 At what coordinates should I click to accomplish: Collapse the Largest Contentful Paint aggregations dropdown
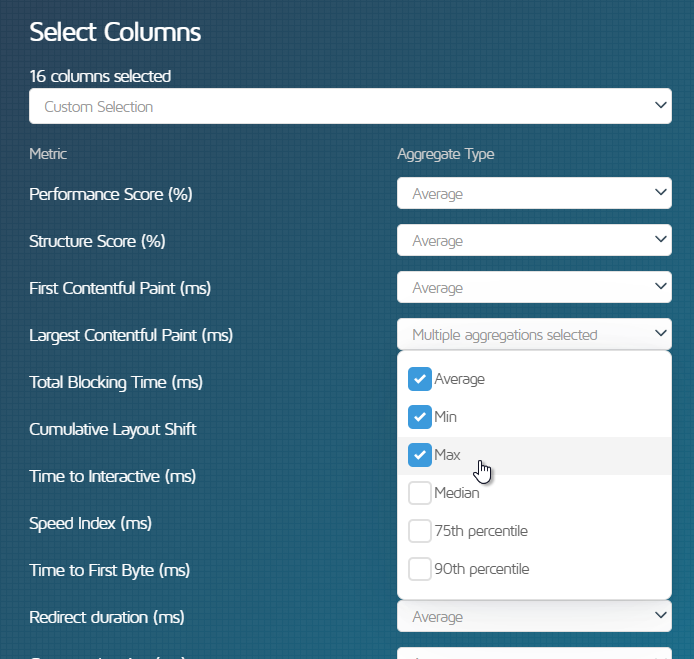[534, 334]
